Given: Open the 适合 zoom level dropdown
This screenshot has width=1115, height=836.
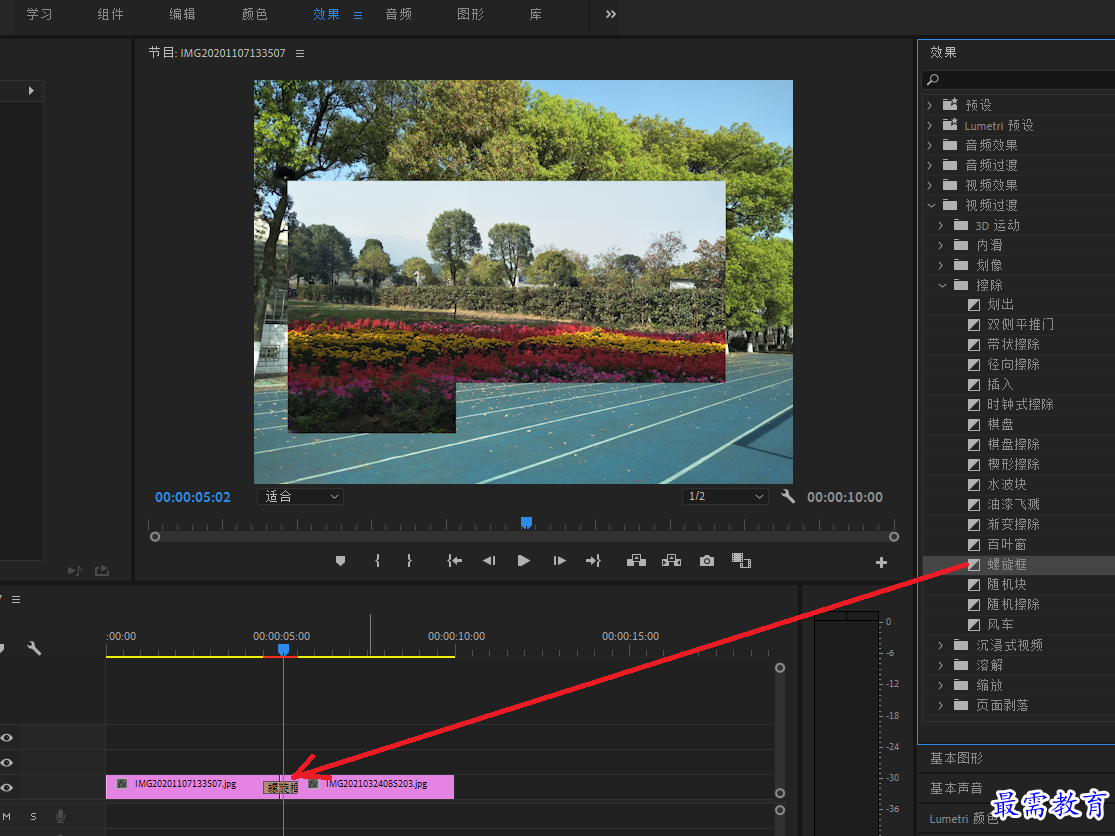Looking at the screenshot, I should click(300, 496).
